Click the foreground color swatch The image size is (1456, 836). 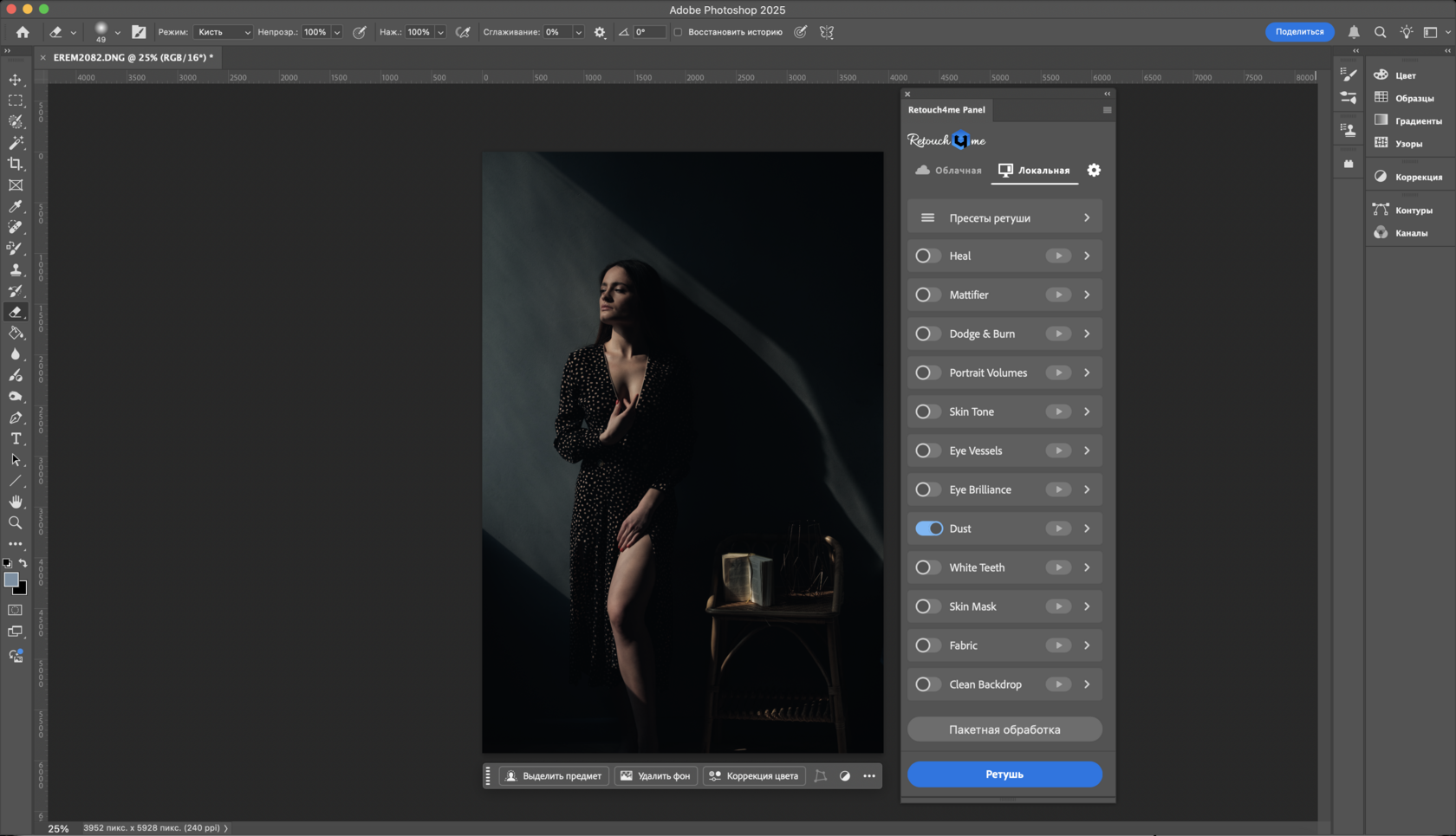pyautogui.click(x=10, y=580)
